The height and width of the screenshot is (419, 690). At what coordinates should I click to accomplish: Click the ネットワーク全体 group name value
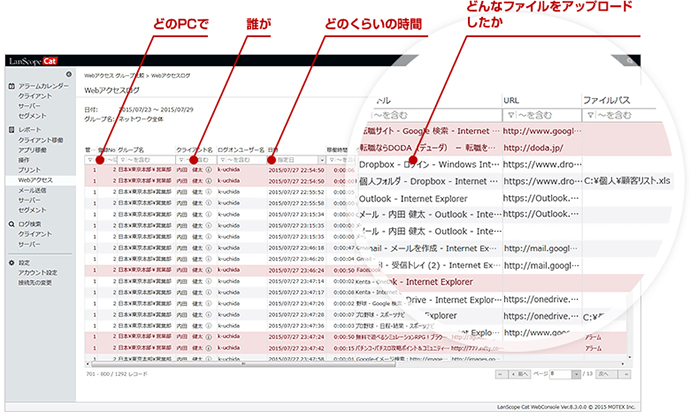click(141, 119)
